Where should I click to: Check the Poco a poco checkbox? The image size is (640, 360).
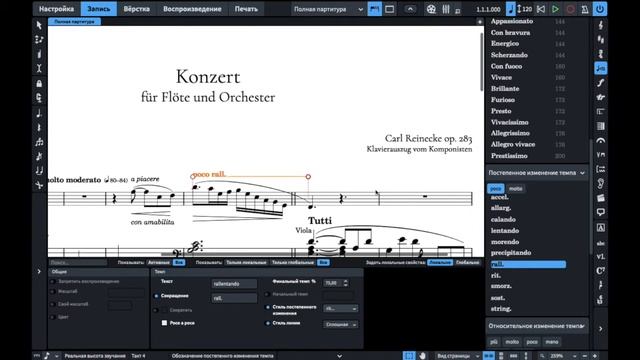164,323
